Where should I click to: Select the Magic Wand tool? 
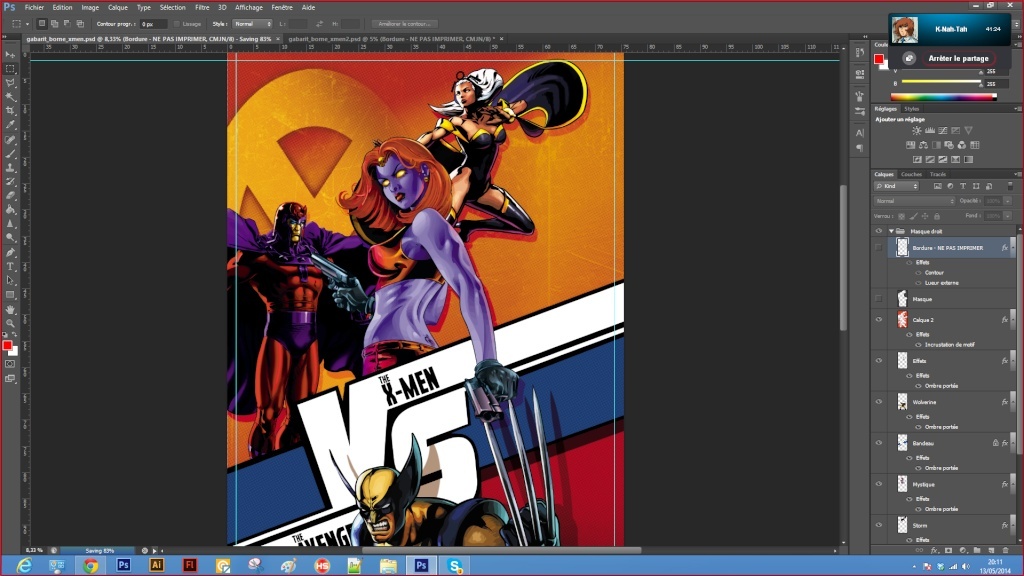click(10, 97)
